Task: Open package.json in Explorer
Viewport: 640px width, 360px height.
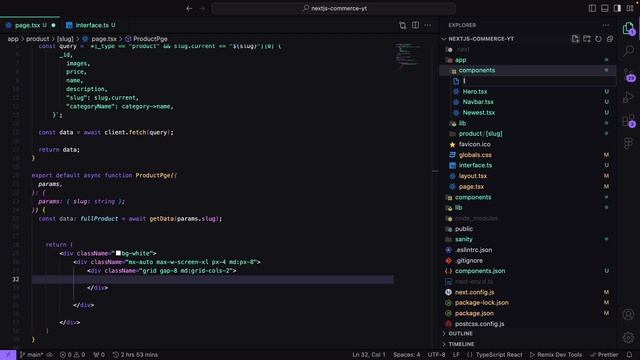Action: pyautogui.click(x=474, y=313)
